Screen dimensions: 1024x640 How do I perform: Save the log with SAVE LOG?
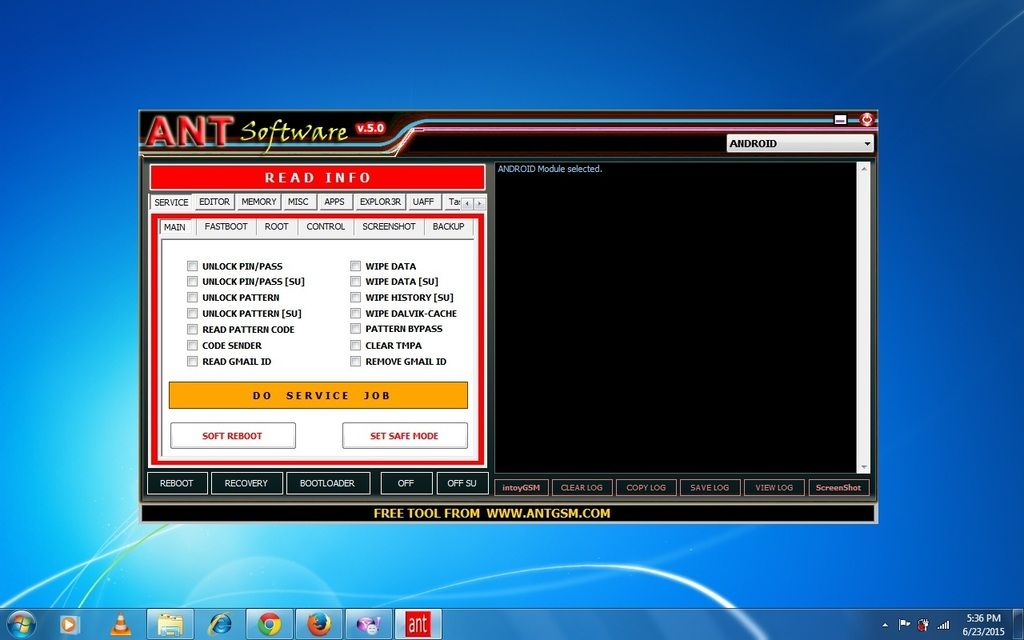(710, 488)
